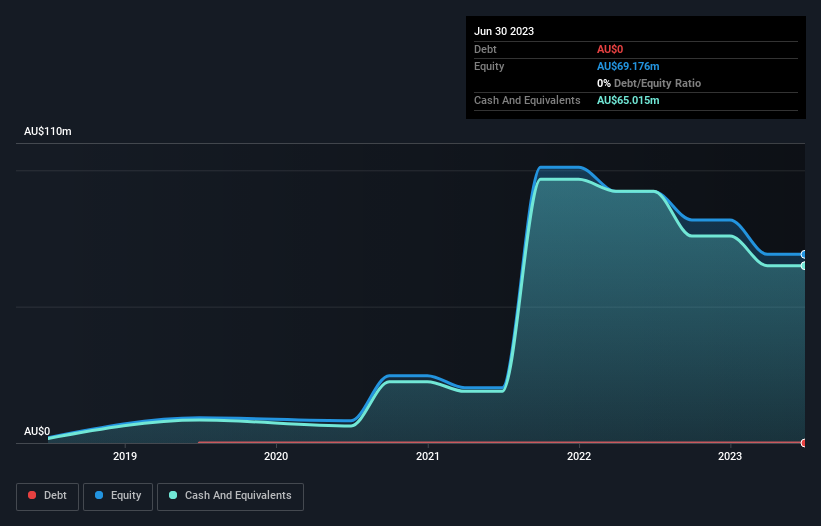Click the AU$69.176m equity value
Image resolution: width=821 pixels, height=526 pixels.
(x=628, y=66)
